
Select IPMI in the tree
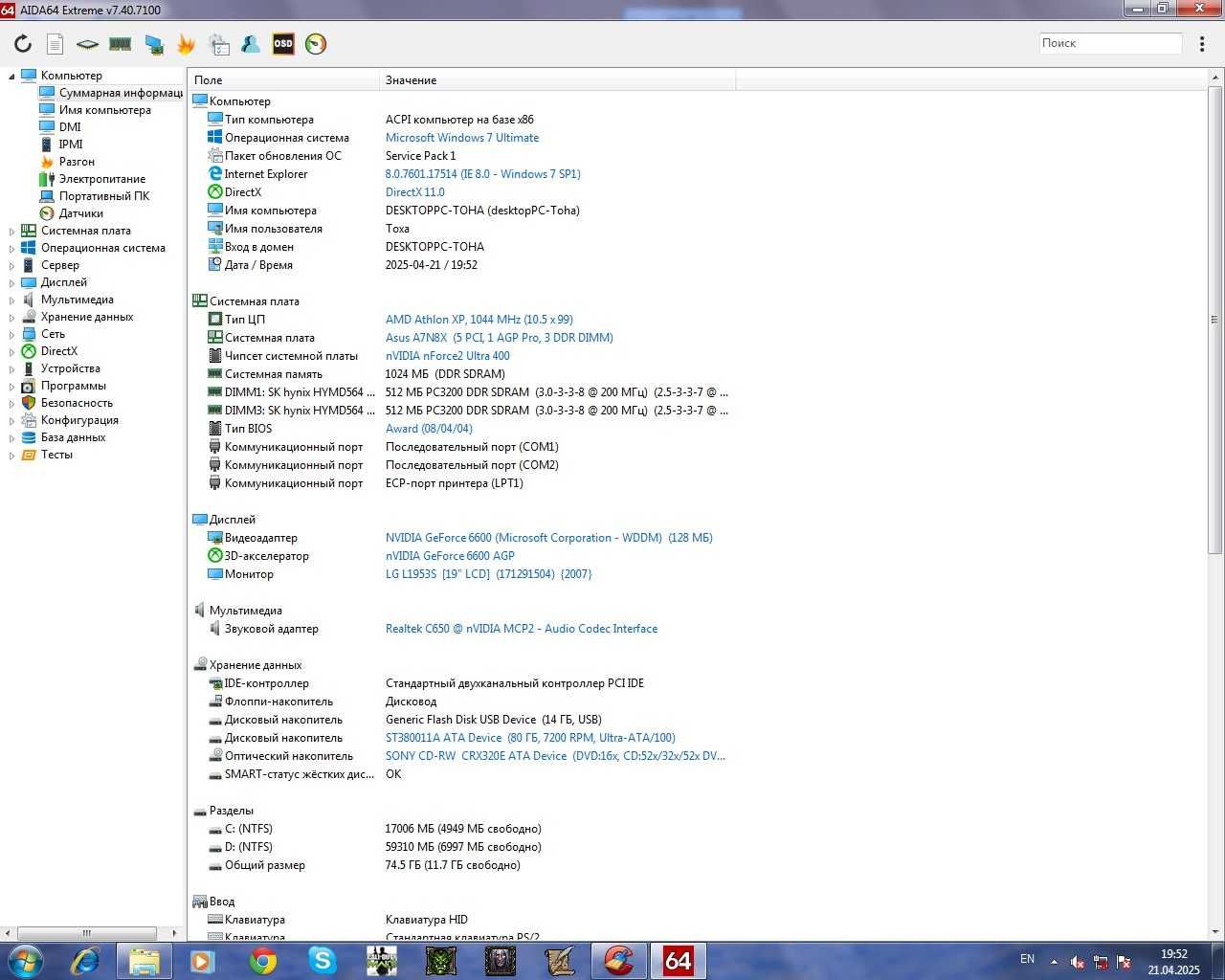click(x=71, y=145)
